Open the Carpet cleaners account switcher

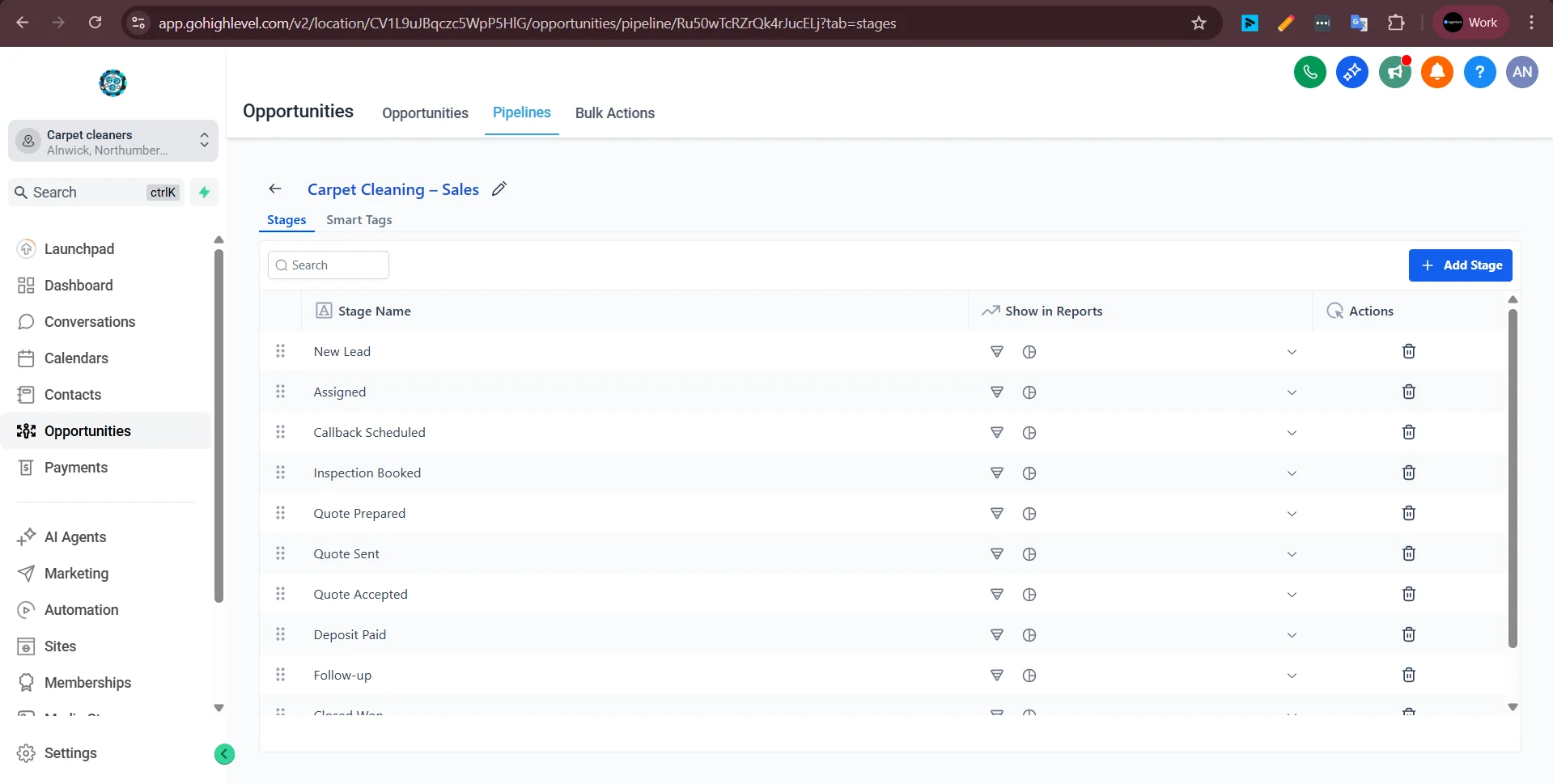113,142
